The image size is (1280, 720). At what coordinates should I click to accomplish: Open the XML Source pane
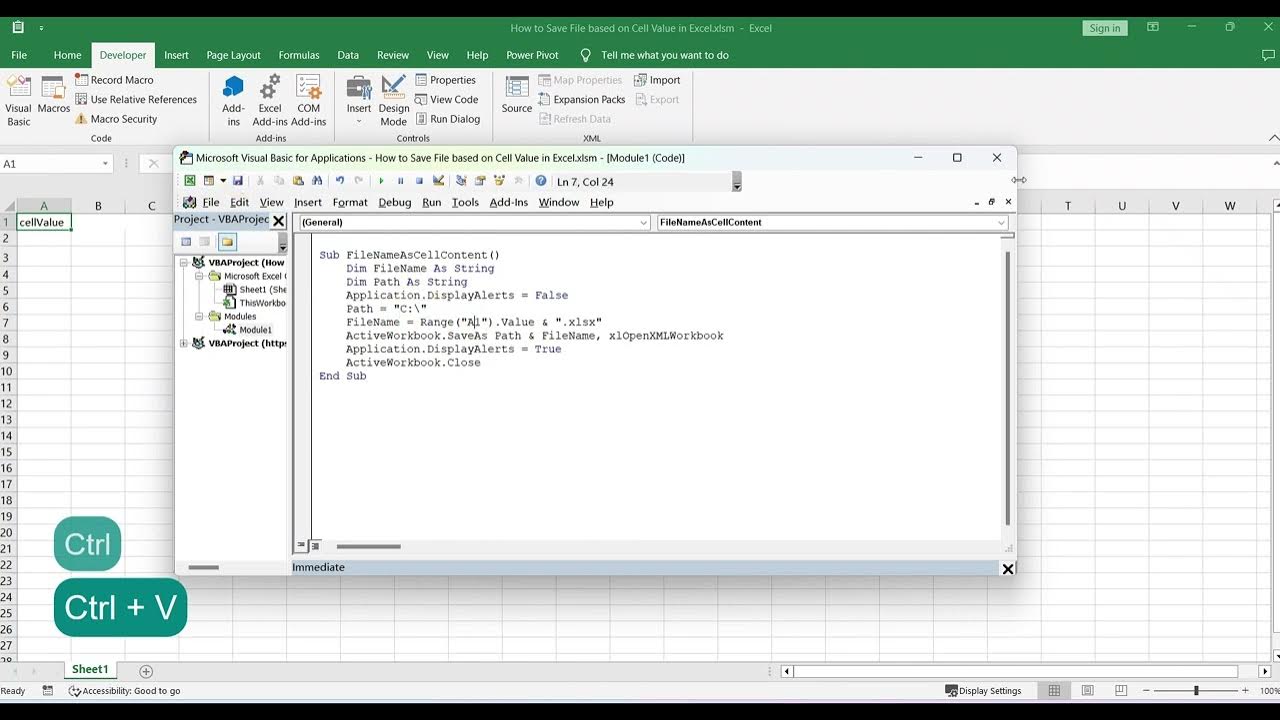point(517,96)
